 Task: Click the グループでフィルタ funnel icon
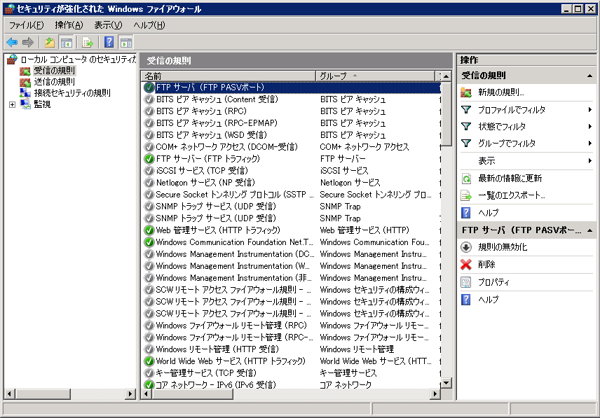point(466,143)
